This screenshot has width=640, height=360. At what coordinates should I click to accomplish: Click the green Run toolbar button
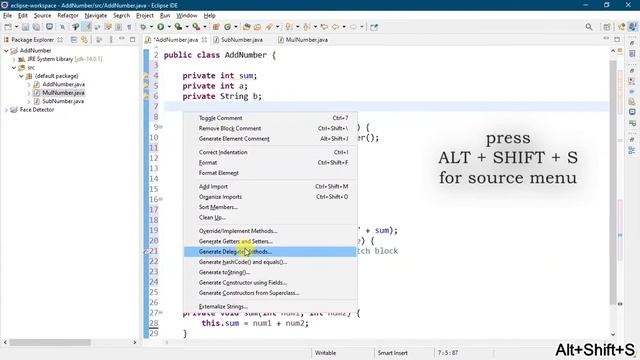point(161,27)
